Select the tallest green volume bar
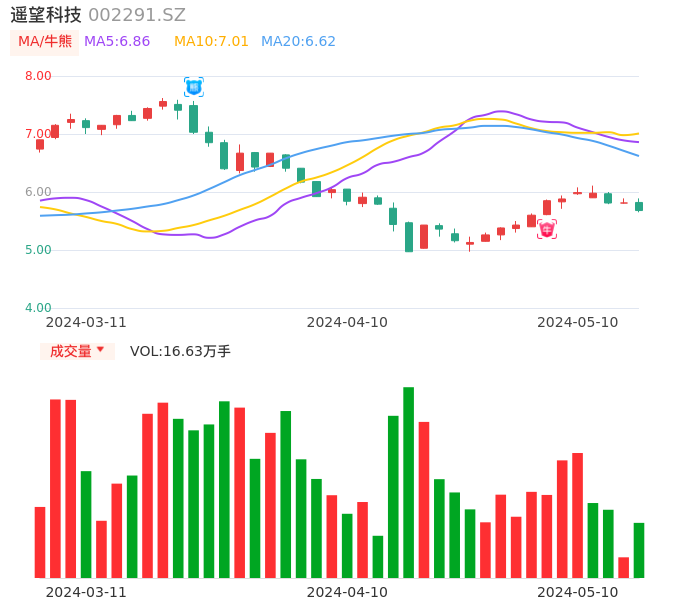686x606 pixels. [408, 482]
